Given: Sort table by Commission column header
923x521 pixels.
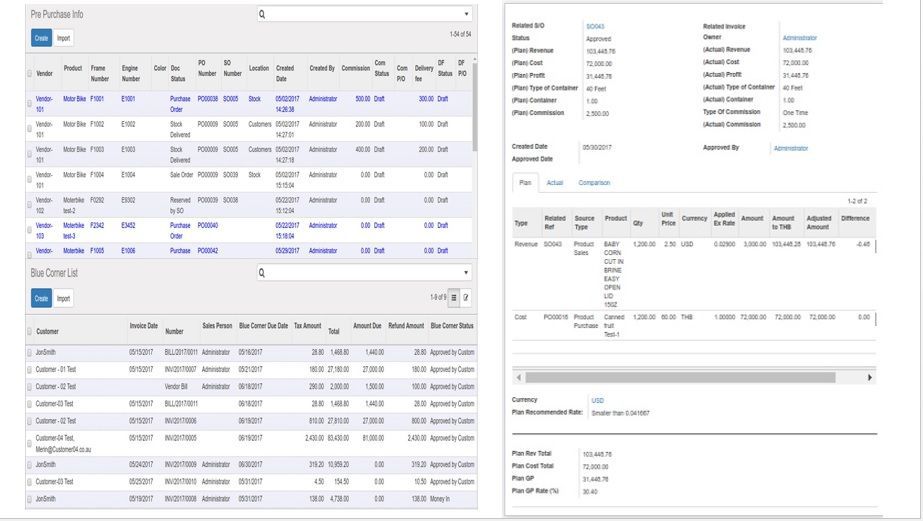Looking at the screenshot, I should pyautogui.click(x=355, y=69).
